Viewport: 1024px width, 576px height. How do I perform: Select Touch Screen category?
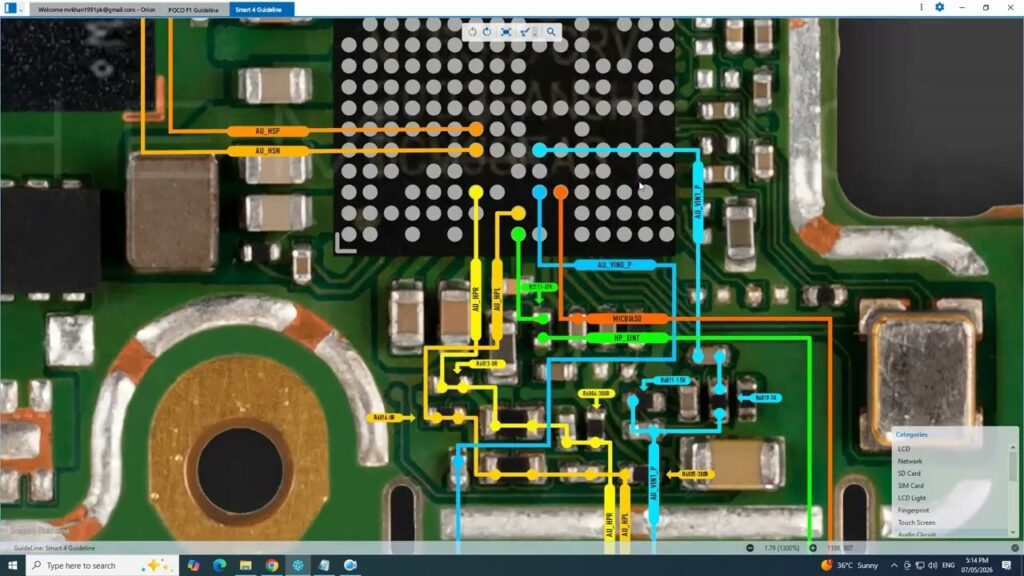(x=916, y=522)
